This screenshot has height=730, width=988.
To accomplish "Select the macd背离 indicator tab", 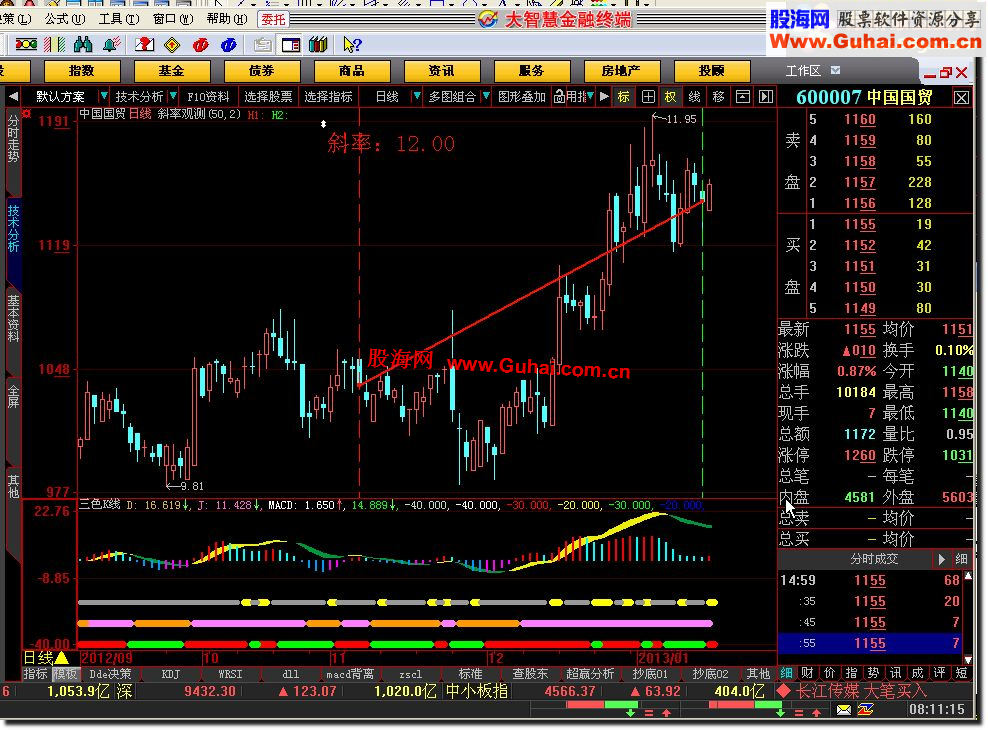I will tap(350, 674).
